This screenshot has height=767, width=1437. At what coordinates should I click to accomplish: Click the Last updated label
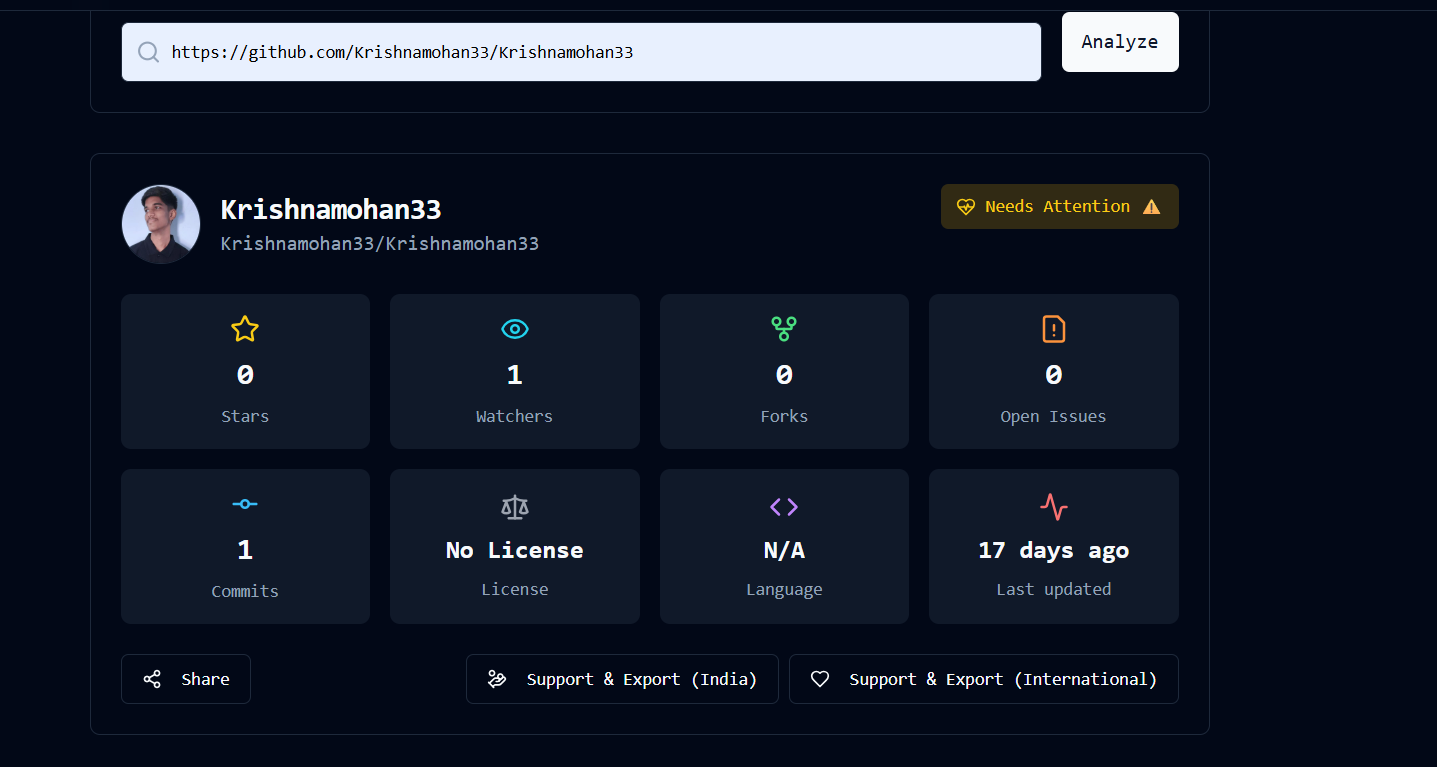coord(1054,590)
